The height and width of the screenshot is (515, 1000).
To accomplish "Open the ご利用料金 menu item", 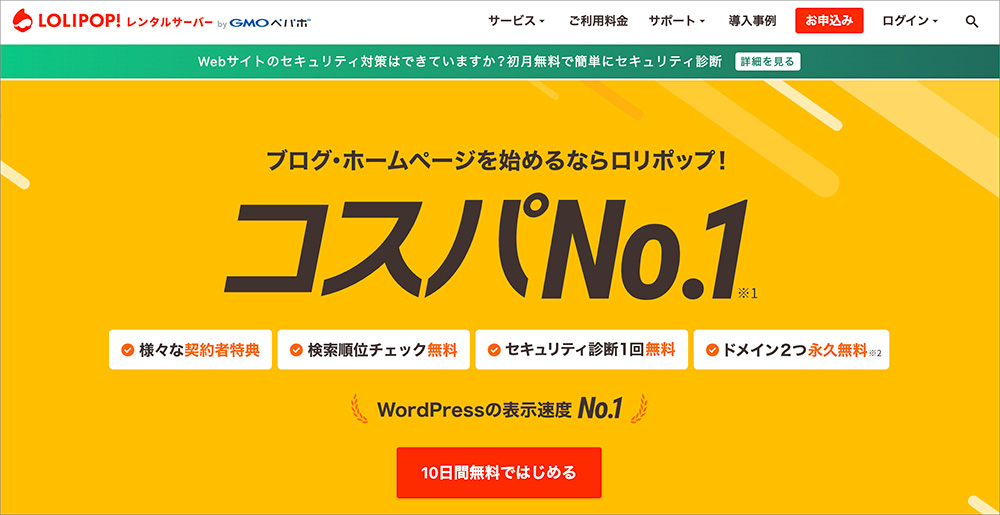I will [x=598, y=21].
